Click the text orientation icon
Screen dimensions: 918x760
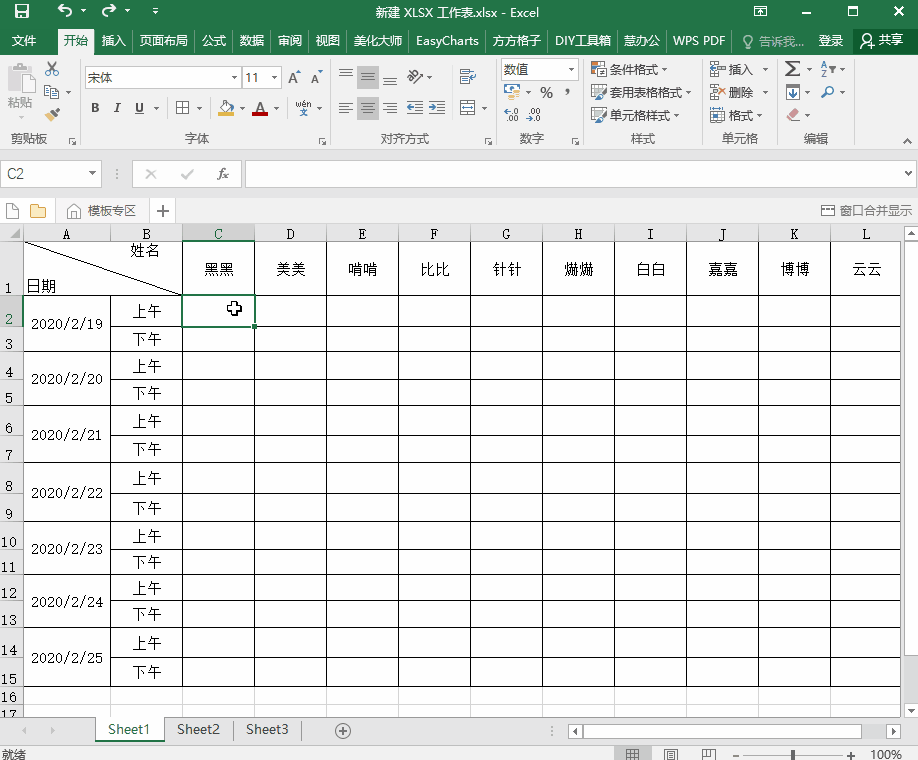pyautogui.click(x=415, y=77)
